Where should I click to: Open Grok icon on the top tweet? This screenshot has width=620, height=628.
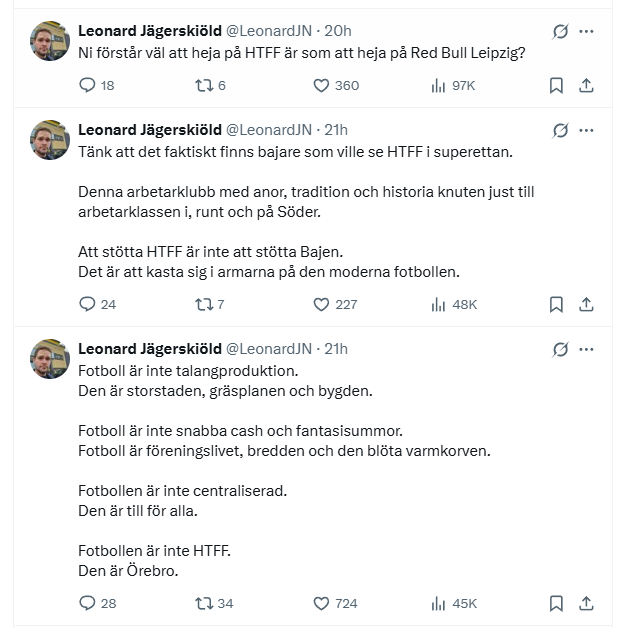tap(560, 32)
